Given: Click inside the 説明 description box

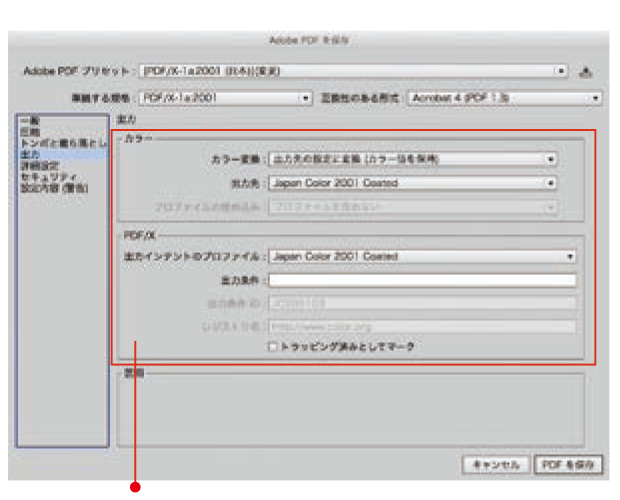Looking at the screenshot, I should click(x=350, y=411).
